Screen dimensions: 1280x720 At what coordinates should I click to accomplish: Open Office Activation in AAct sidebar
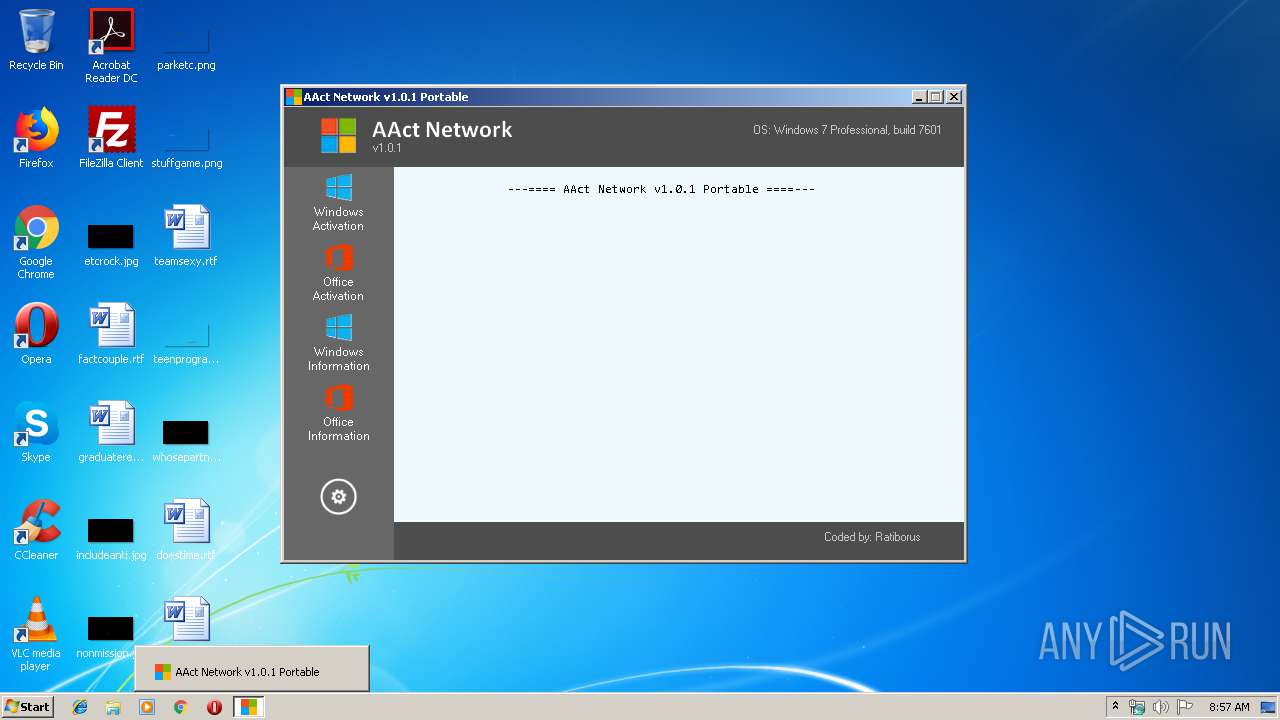point(338,273)
